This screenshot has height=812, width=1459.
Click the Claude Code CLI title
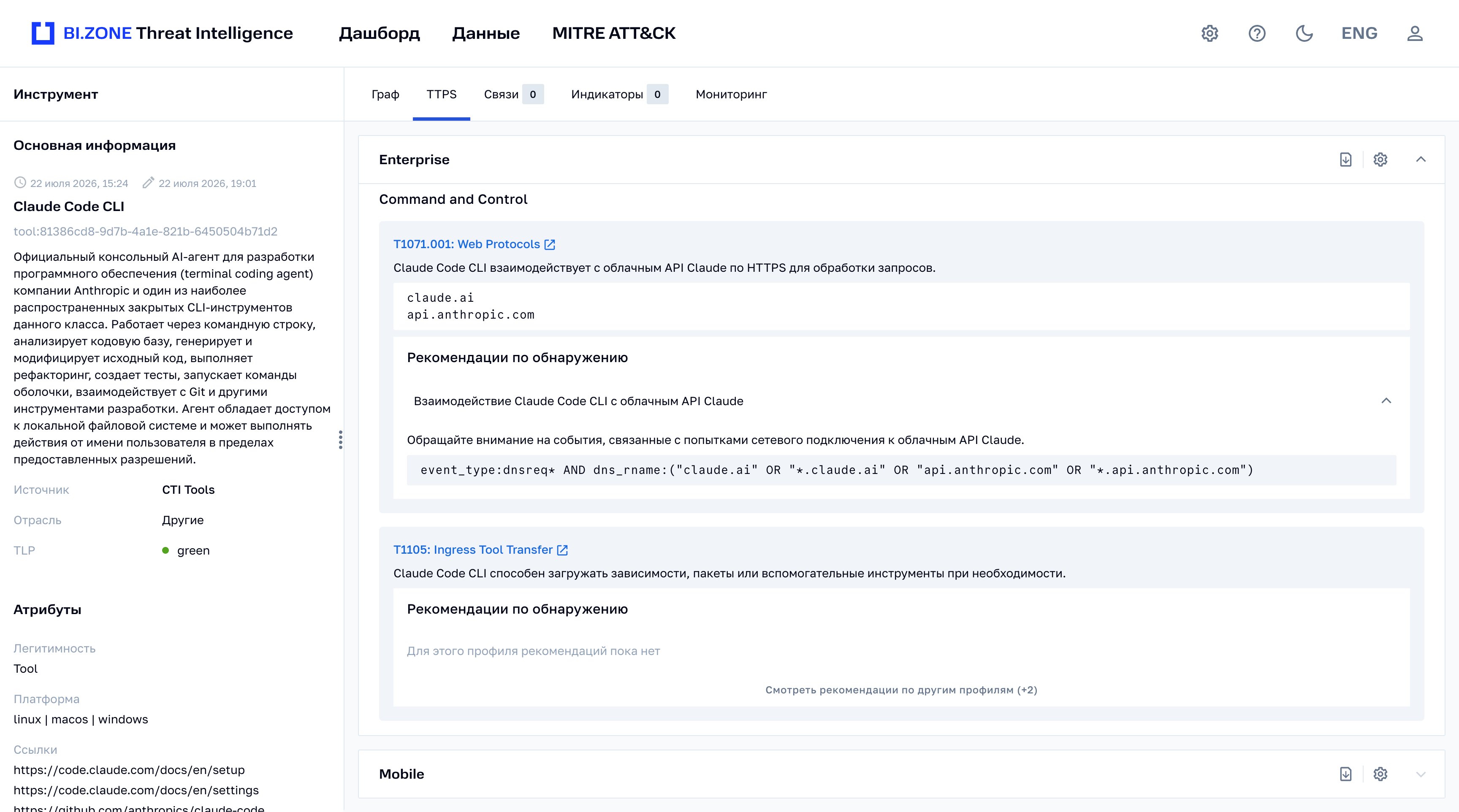point(68,207)
